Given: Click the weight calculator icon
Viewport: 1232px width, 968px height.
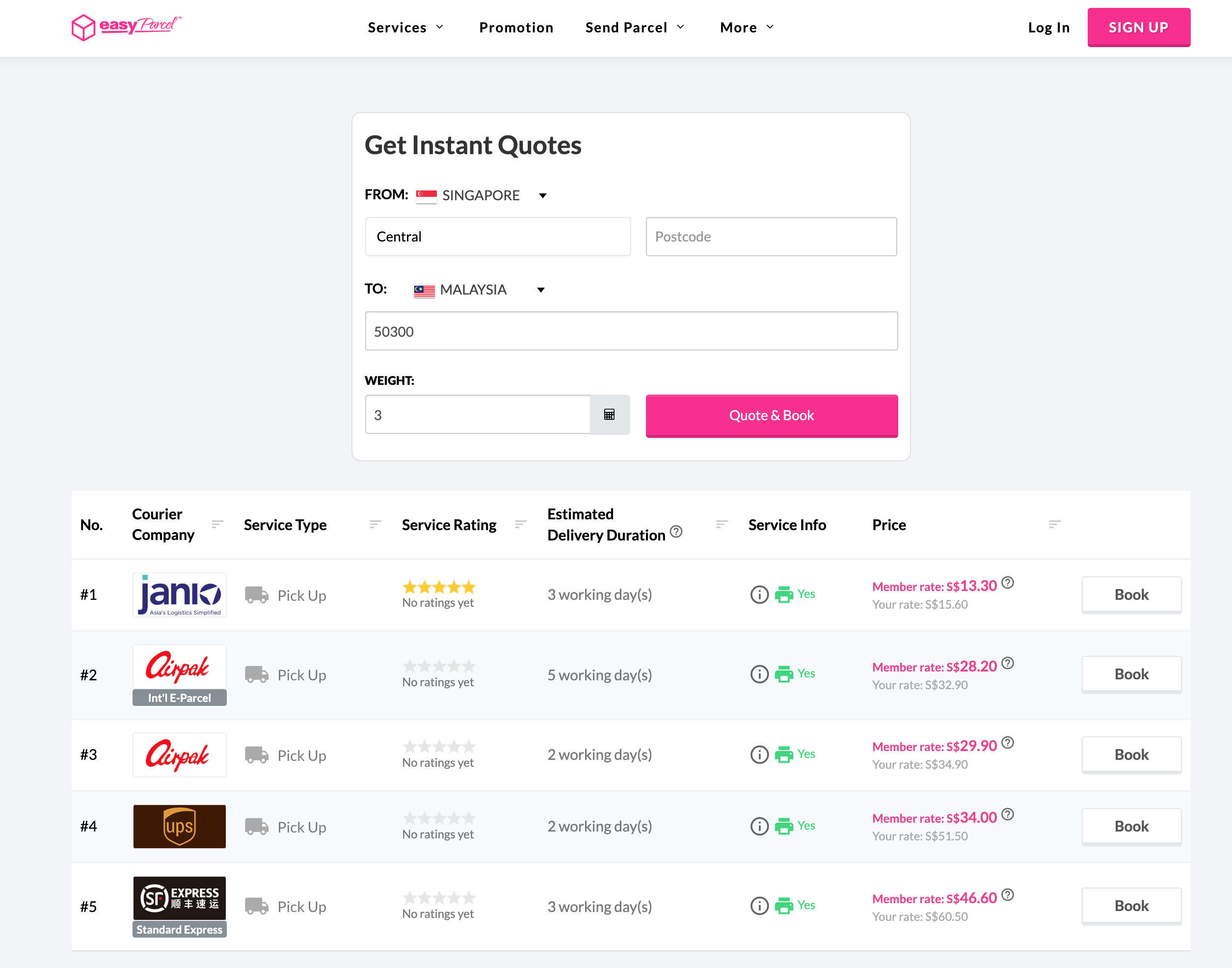Looking at the screenshot, I should (609, 415).
